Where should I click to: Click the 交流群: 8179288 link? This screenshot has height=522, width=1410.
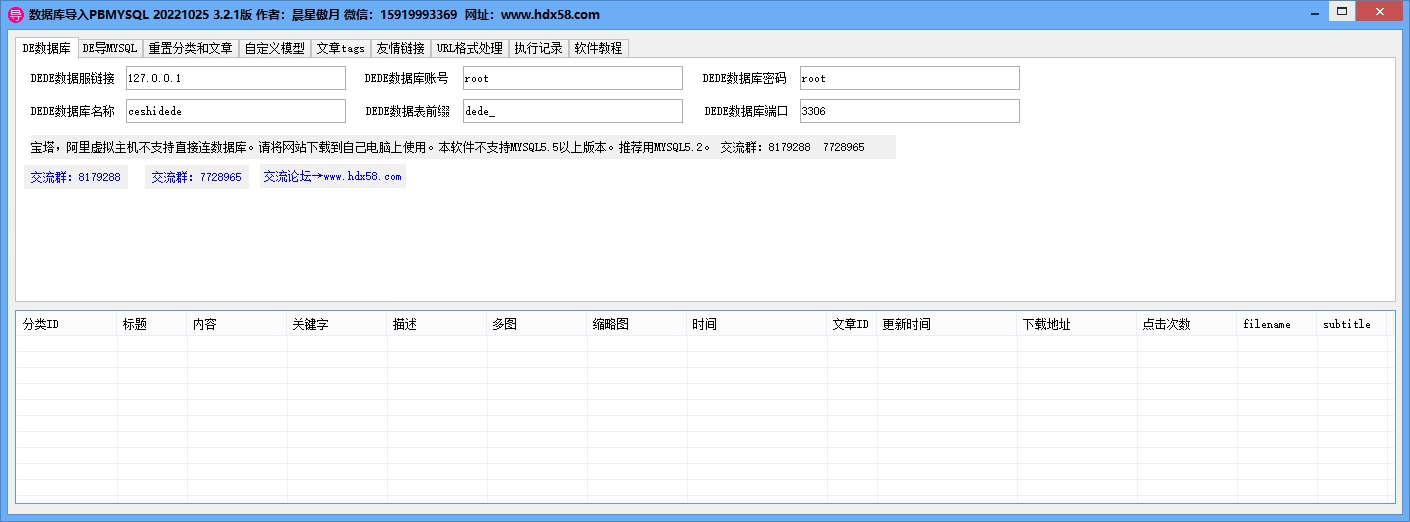tap(76, 177)
